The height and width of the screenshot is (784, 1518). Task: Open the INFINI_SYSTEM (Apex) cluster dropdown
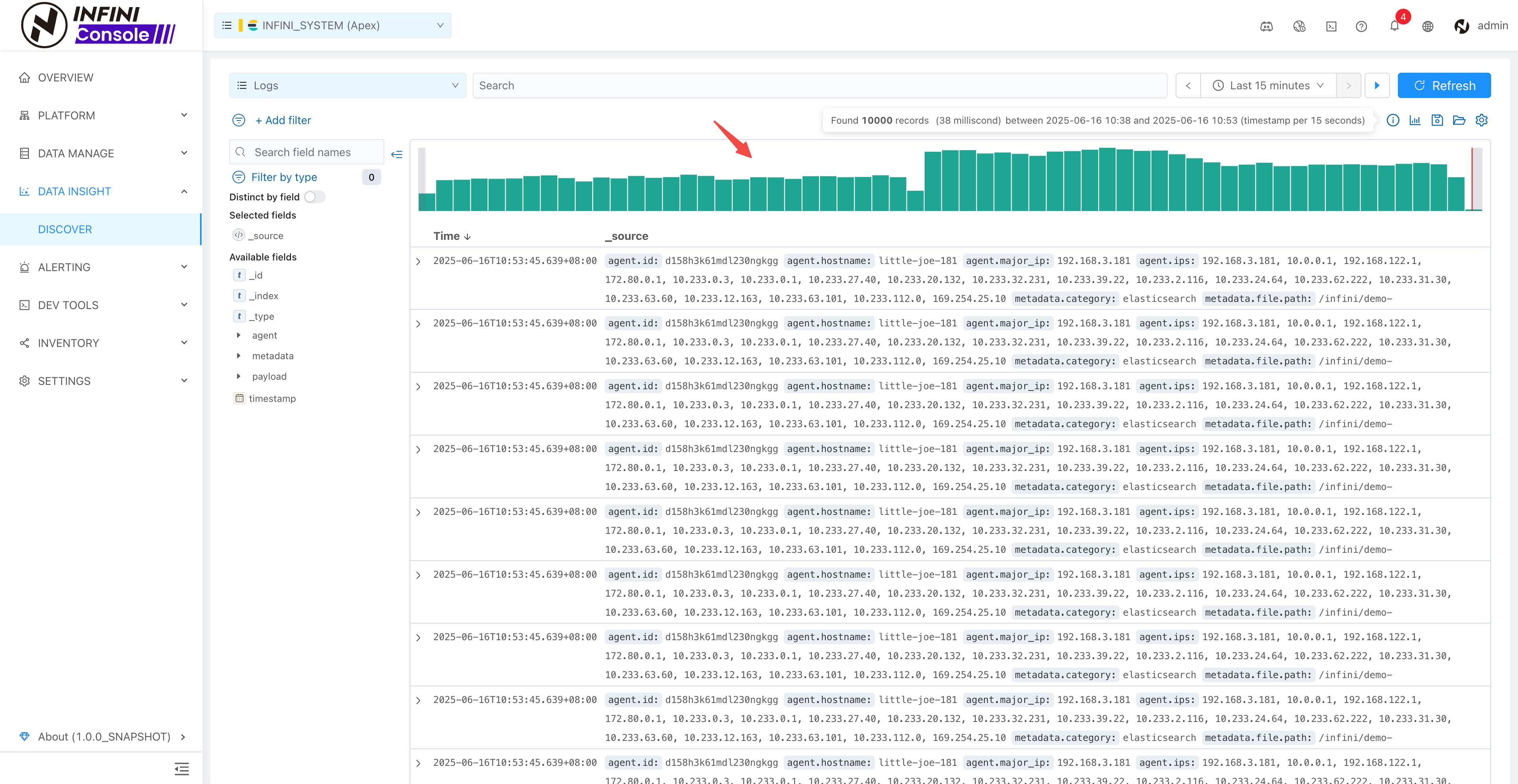(333, 25)
